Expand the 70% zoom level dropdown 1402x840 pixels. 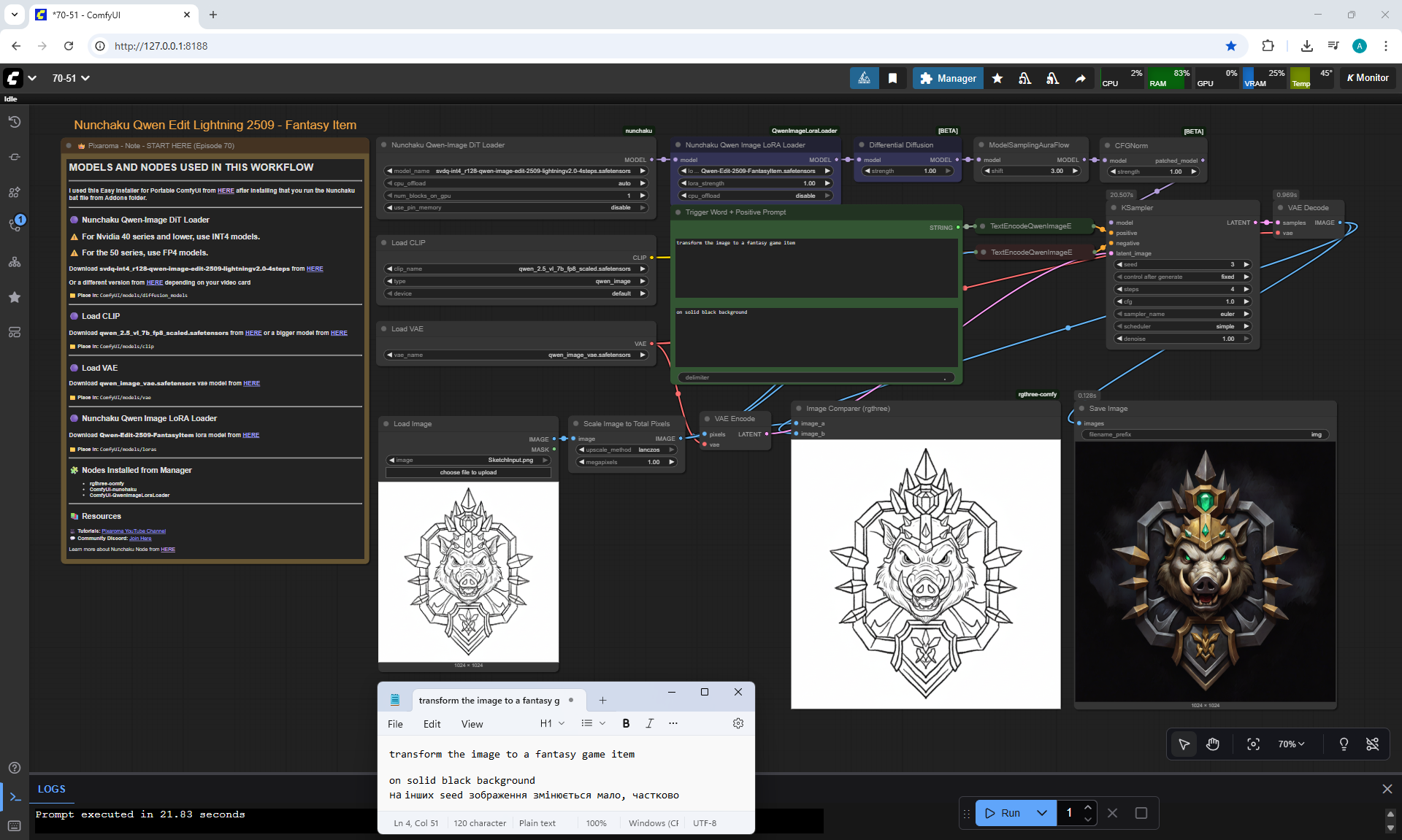1291,744
